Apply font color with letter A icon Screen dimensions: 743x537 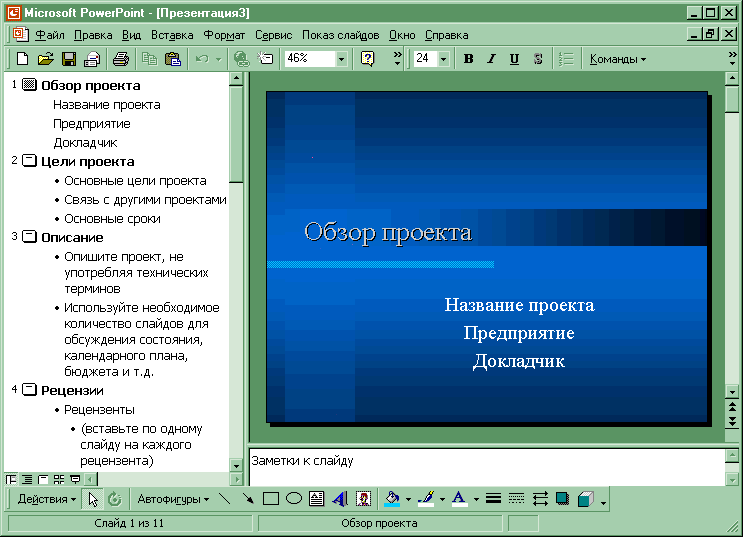[x=459, y=499]
